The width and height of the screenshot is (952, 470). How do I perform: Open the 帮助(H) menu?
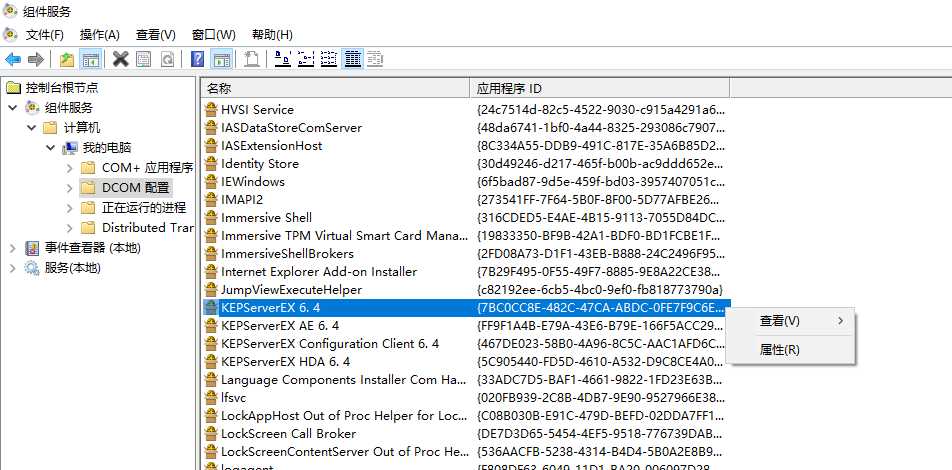(272, 35)
